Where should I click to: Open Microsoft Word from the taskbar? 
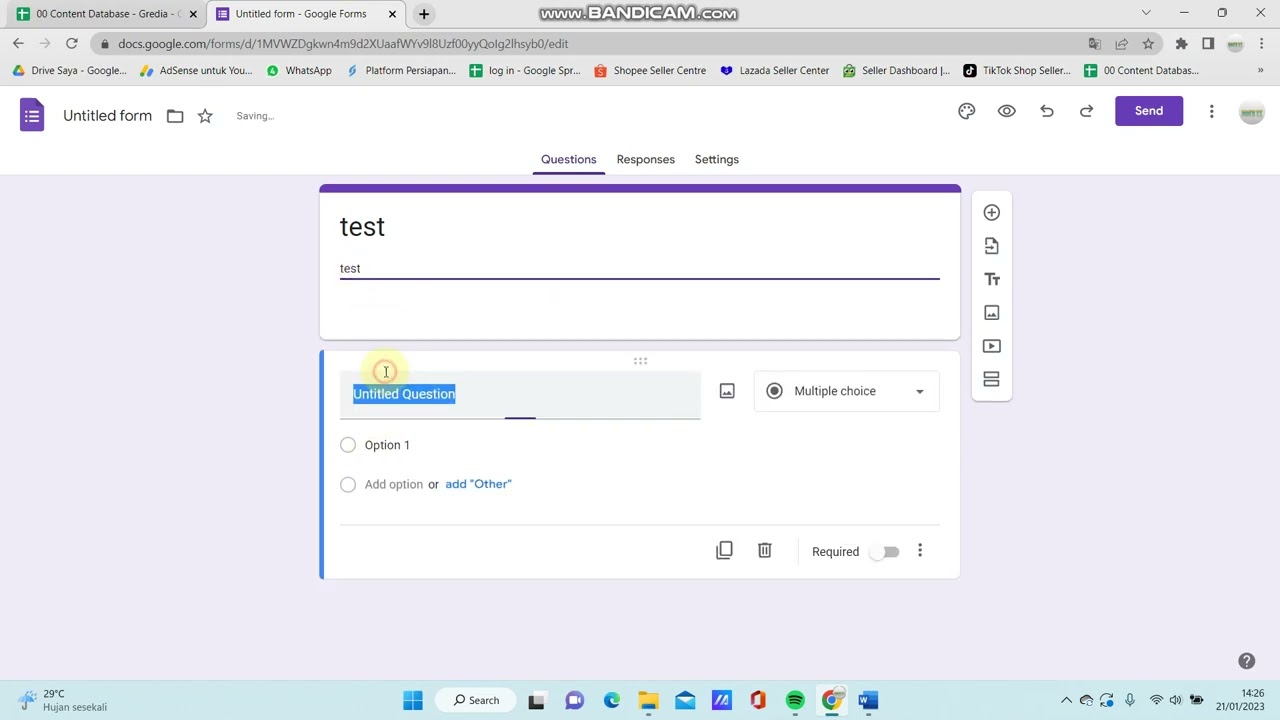[x=867, y=700]
